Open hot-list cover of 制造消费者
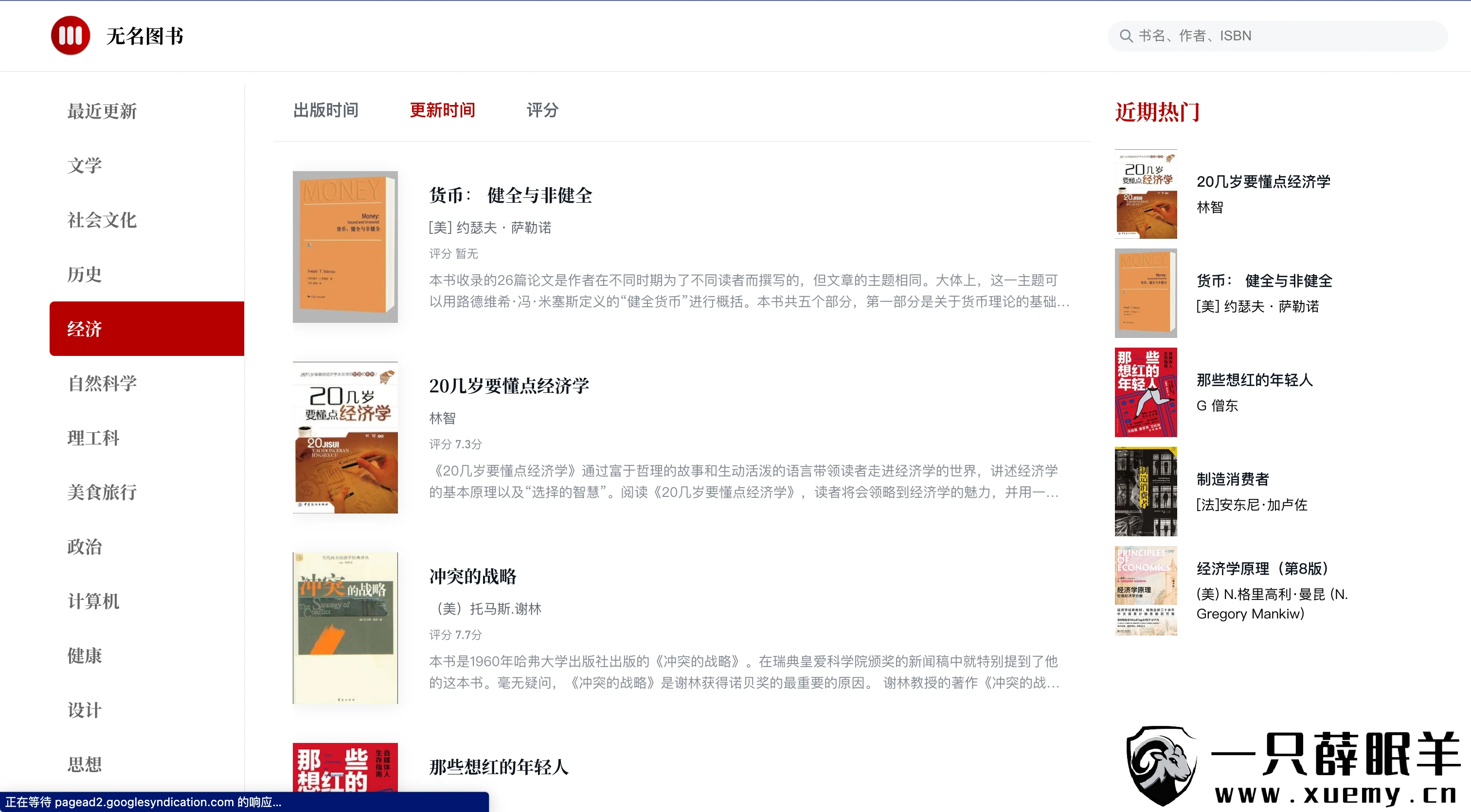 click(x=1146, y=492)
